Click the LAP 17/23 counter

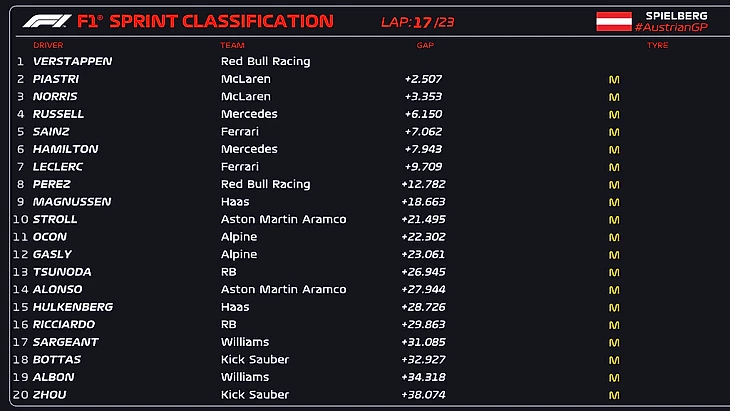(418, 21)
